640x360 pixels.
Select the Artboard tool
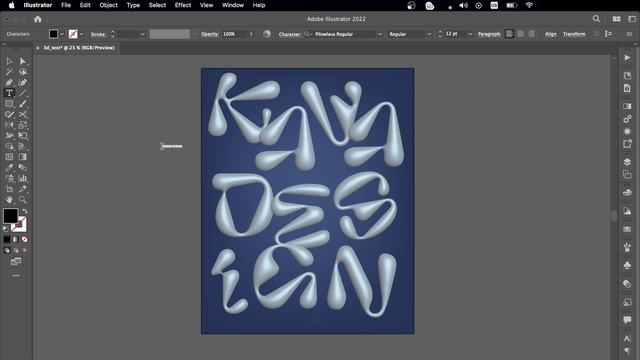click(x=9, y=189)
